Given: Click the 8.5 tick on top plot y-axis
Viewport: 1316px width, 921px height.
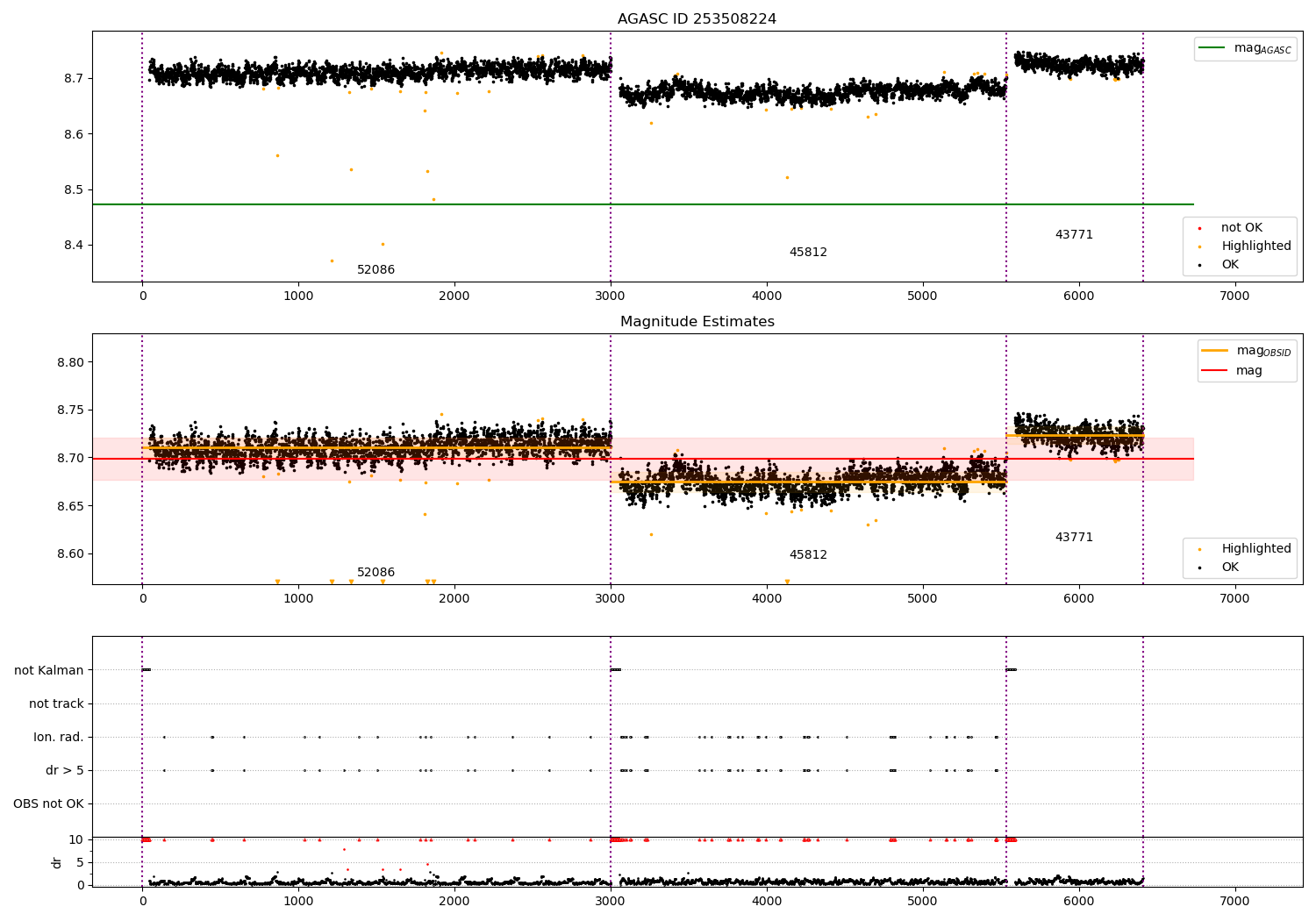Looking at the screenshot, I should point(74,189).
